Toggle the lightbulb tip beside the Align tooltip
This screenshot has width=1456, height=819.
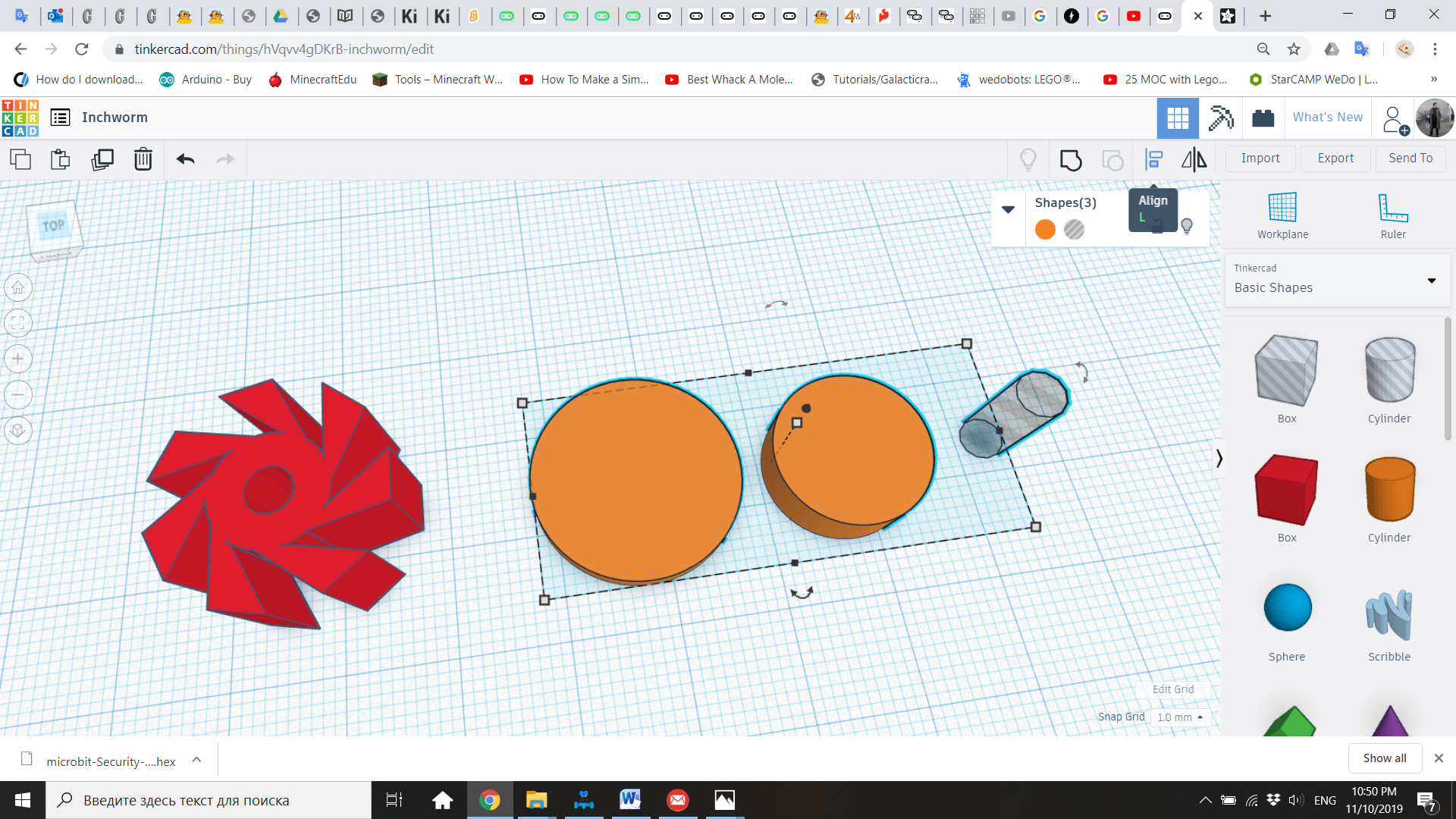pos(1186,226)
